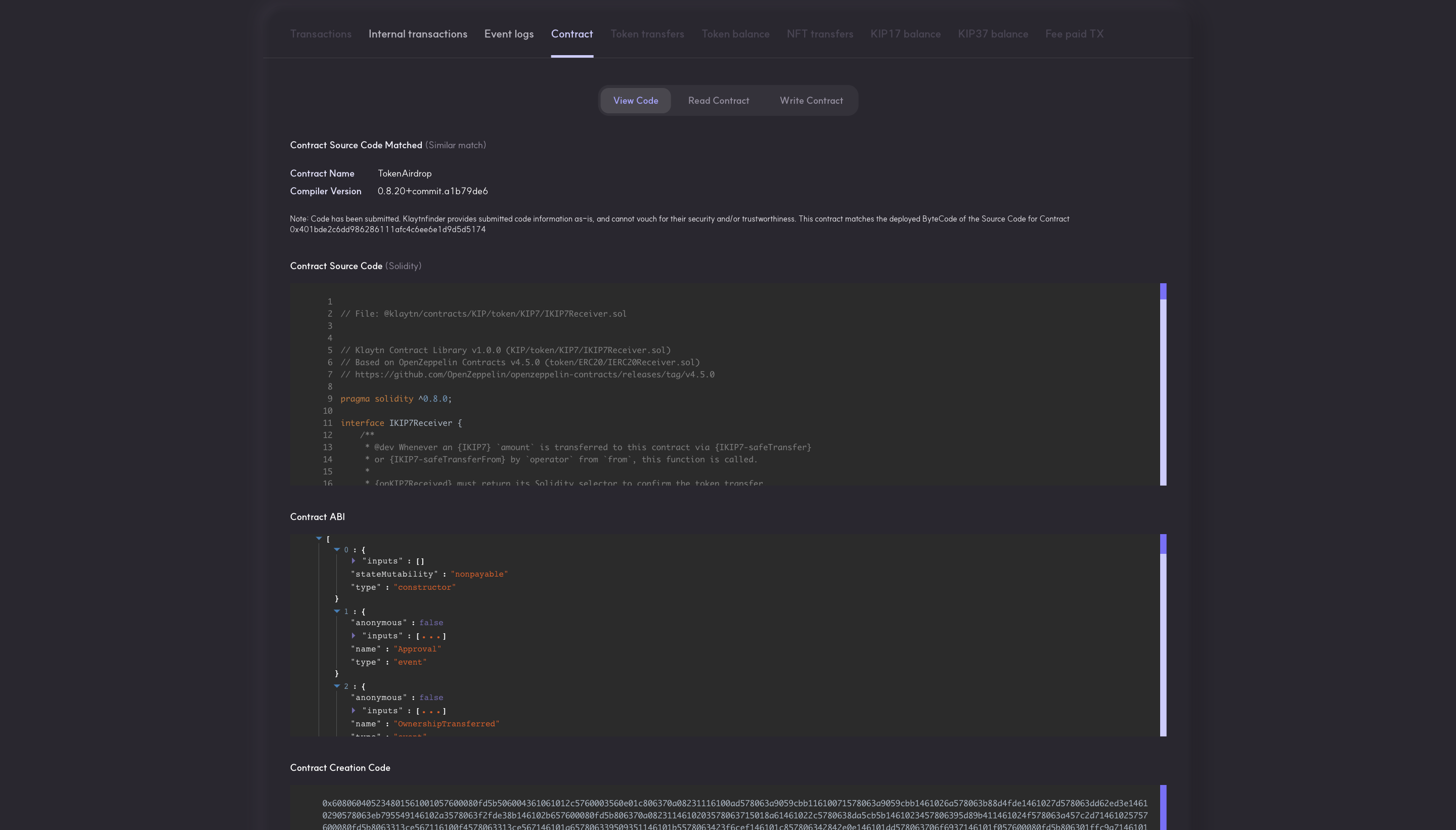Go to the Transactions tab
The height and width of the screenshot is (830, 1456).
(x=321, y=34)
